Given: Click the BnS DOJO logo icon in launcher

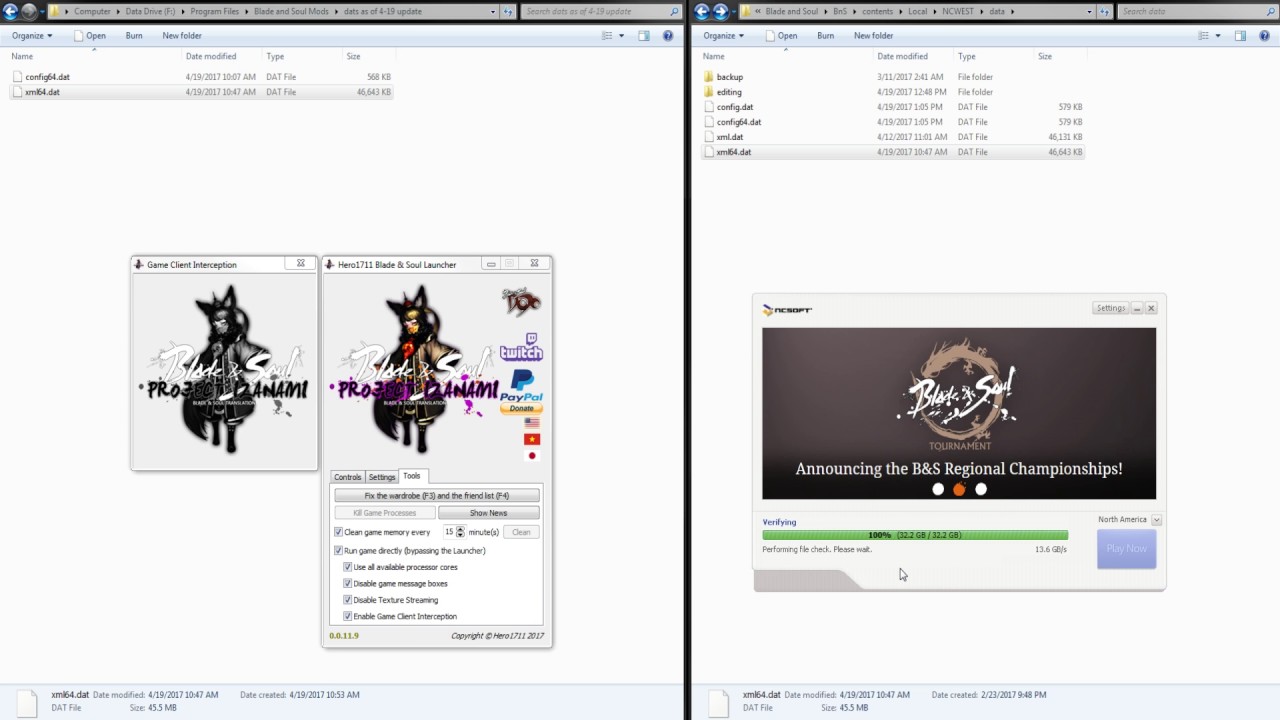Looking at the screenshot, I should (x=521, y=299).
